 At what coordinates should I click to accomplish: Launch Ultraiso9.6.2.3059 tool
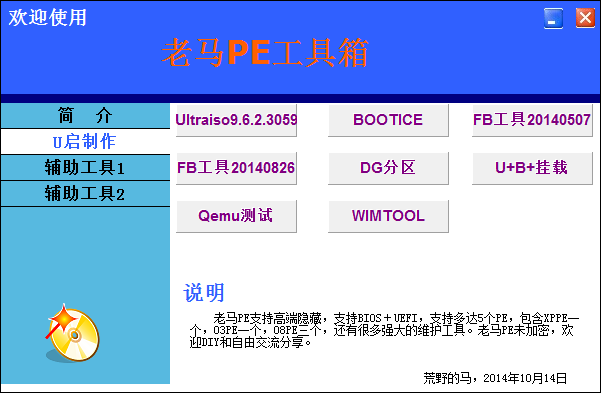(x=236, y=120)
